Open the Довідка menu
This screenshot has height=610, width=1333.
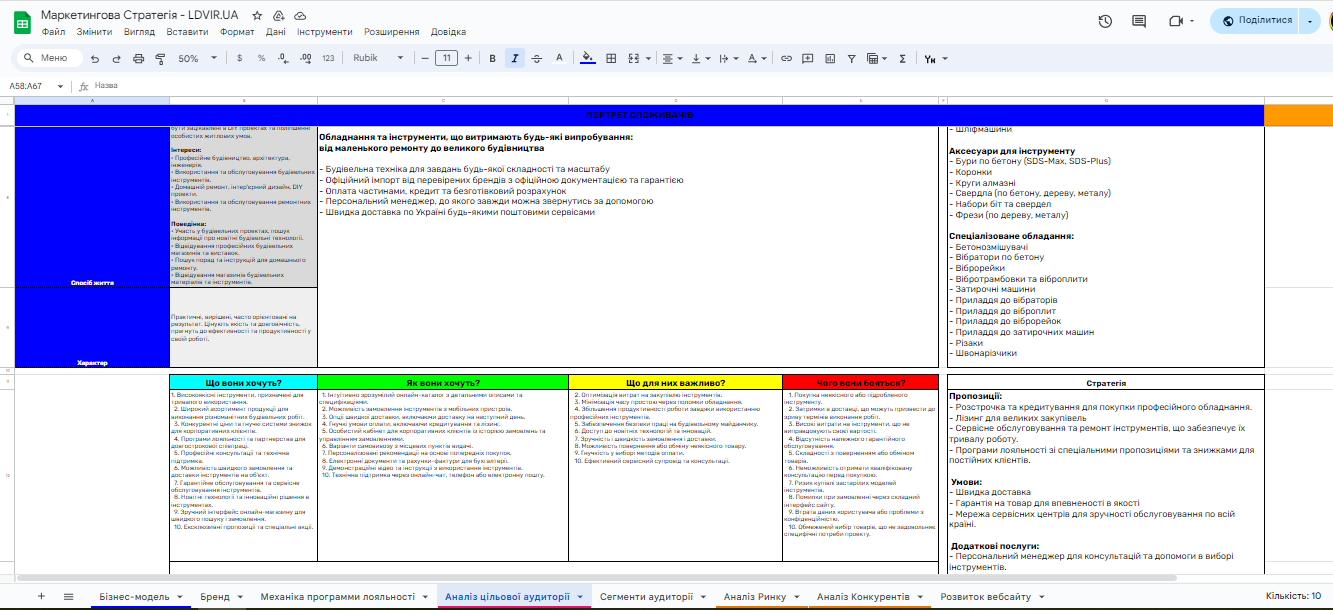coord(449,32)
